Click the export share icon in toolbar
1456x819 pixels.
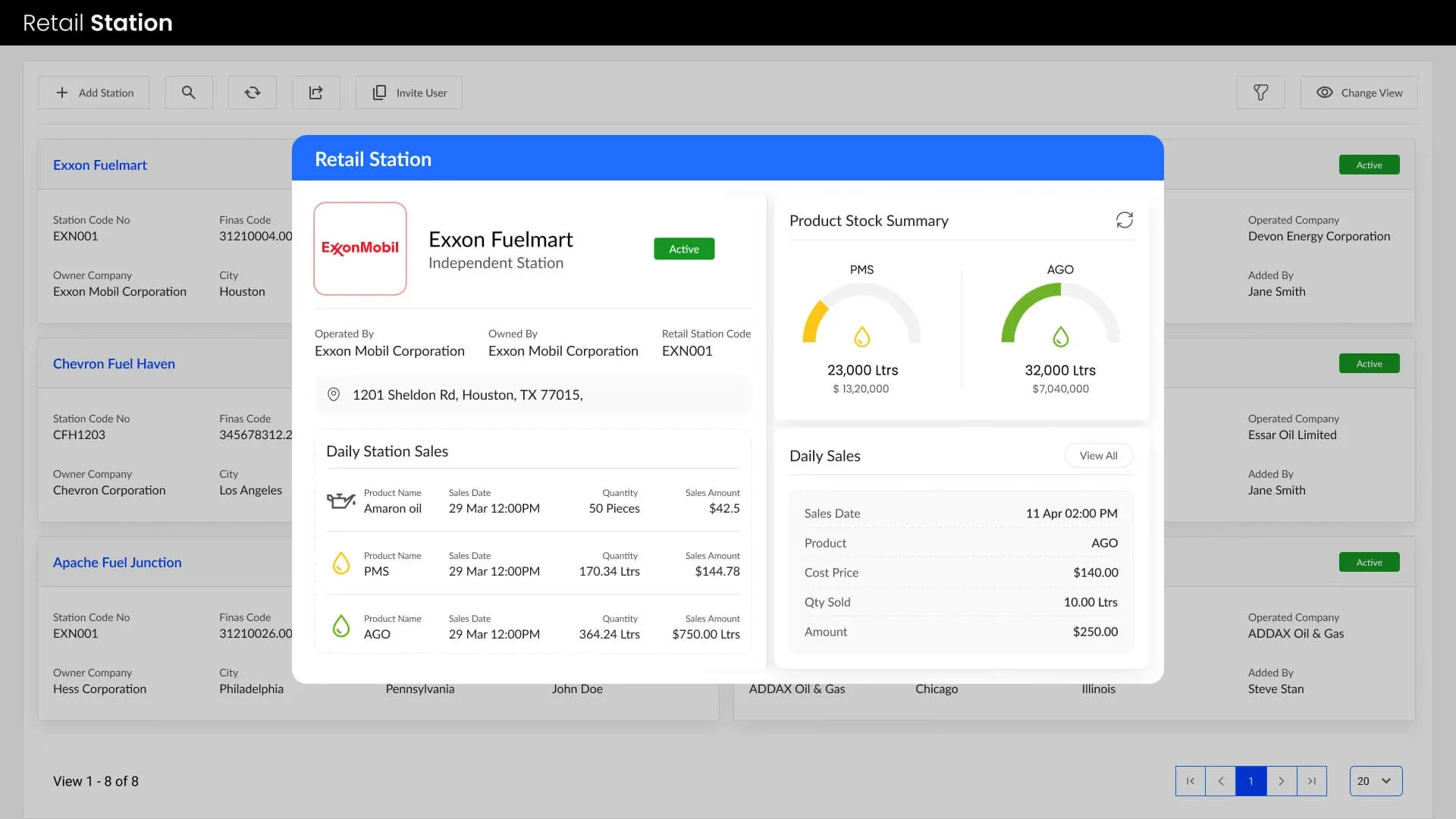point(316,93)
